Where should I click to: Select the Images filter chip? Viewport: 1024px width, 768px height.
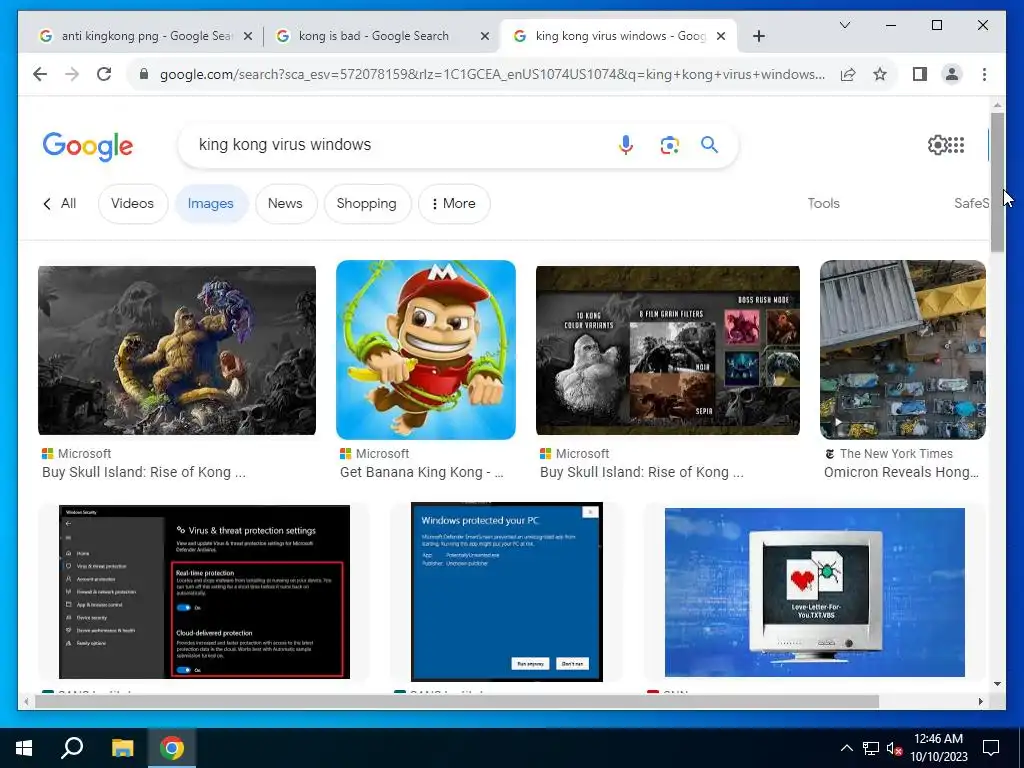tap(210, 204)
